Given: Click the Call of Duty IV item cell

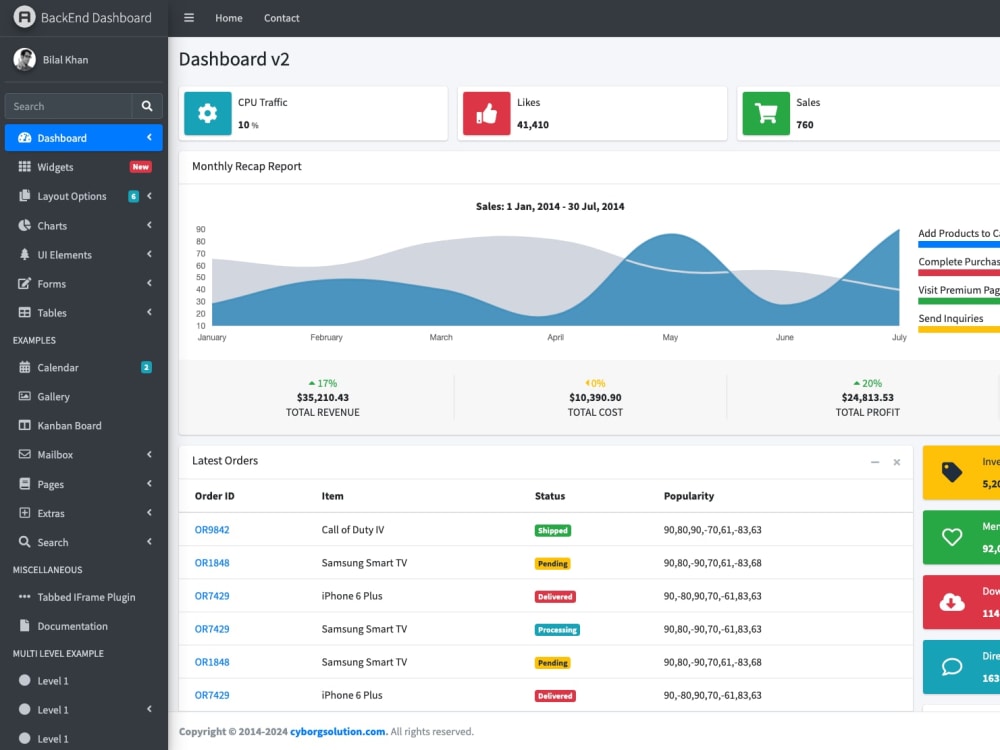Looking at the screenshot, I should pyautogui.click(x=353, y=530).
